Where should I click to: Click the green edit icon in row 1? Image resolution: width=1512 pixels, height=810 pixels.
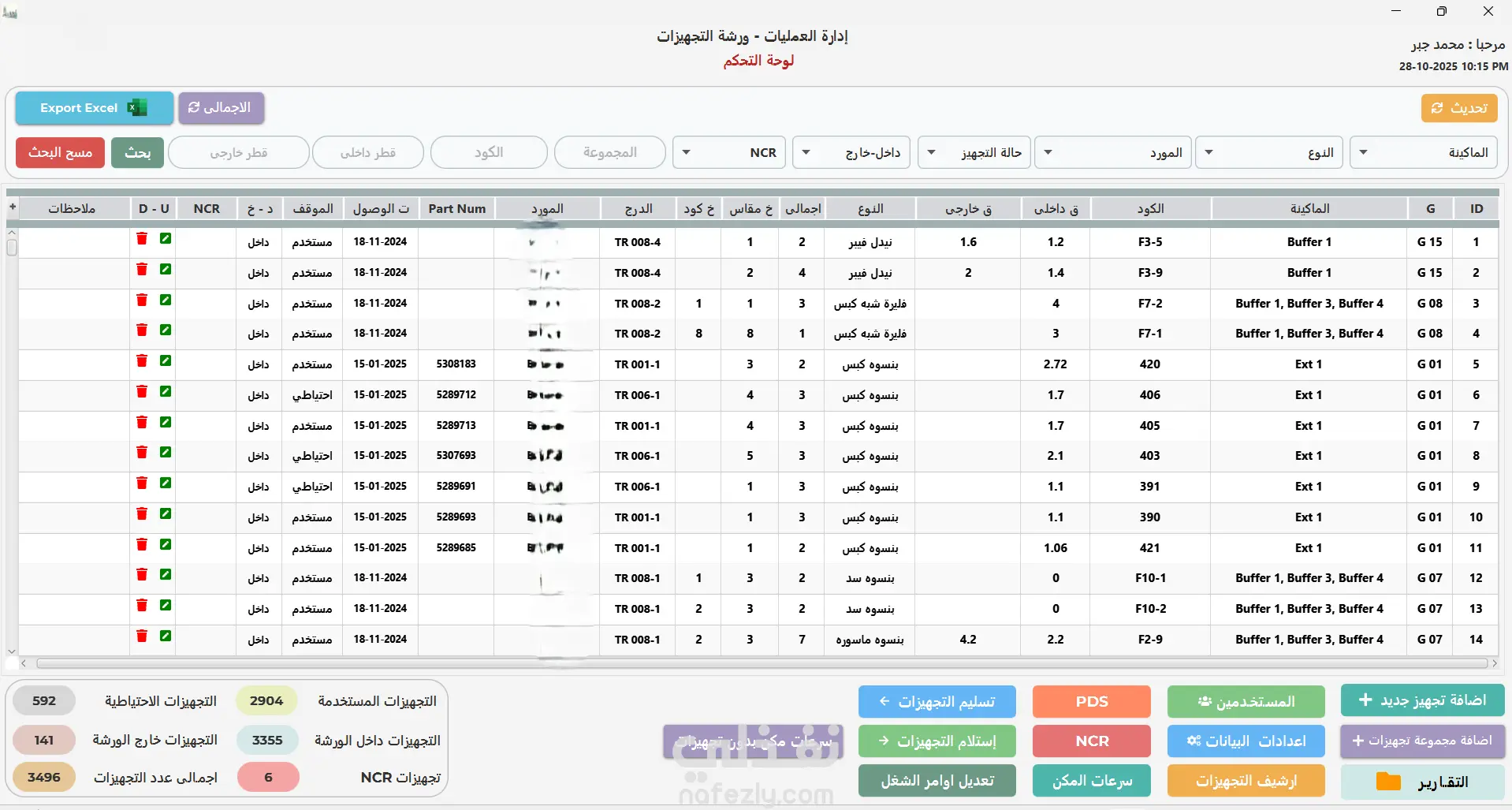click(x=166, y=238)
